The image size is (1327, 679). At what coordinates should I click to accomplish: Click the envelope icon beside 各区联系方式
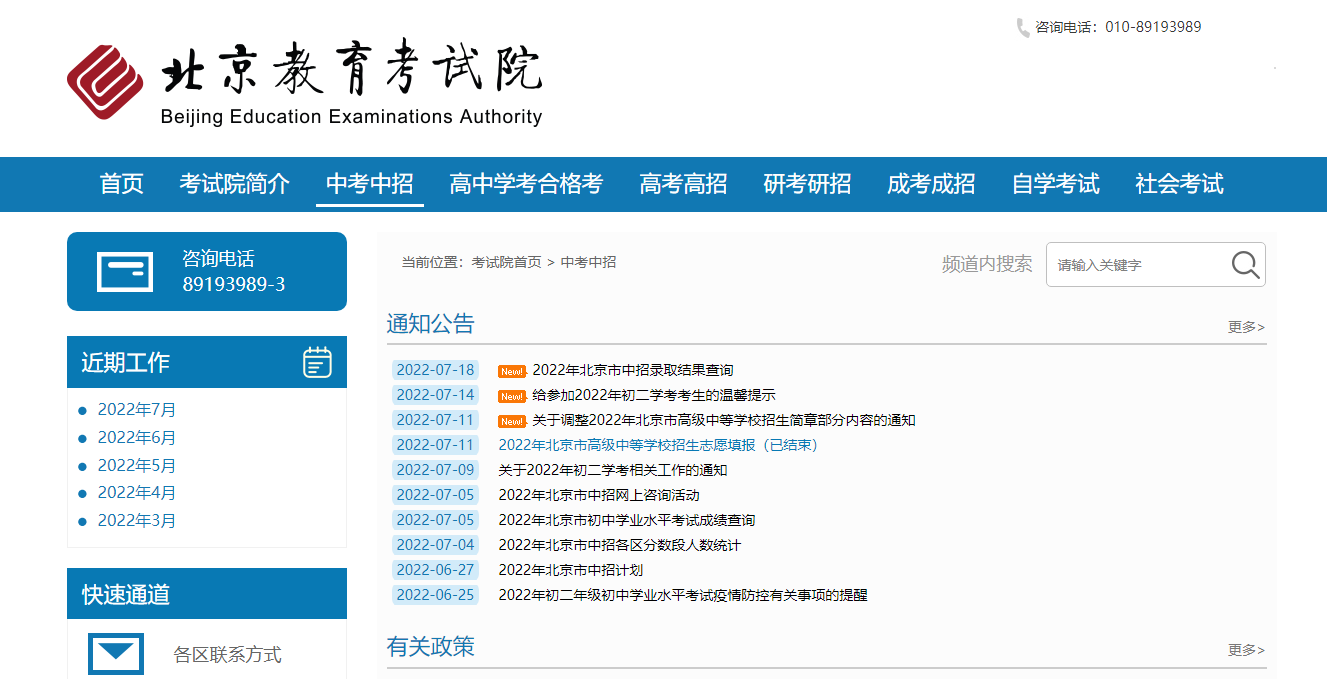[x=116, y=654]
